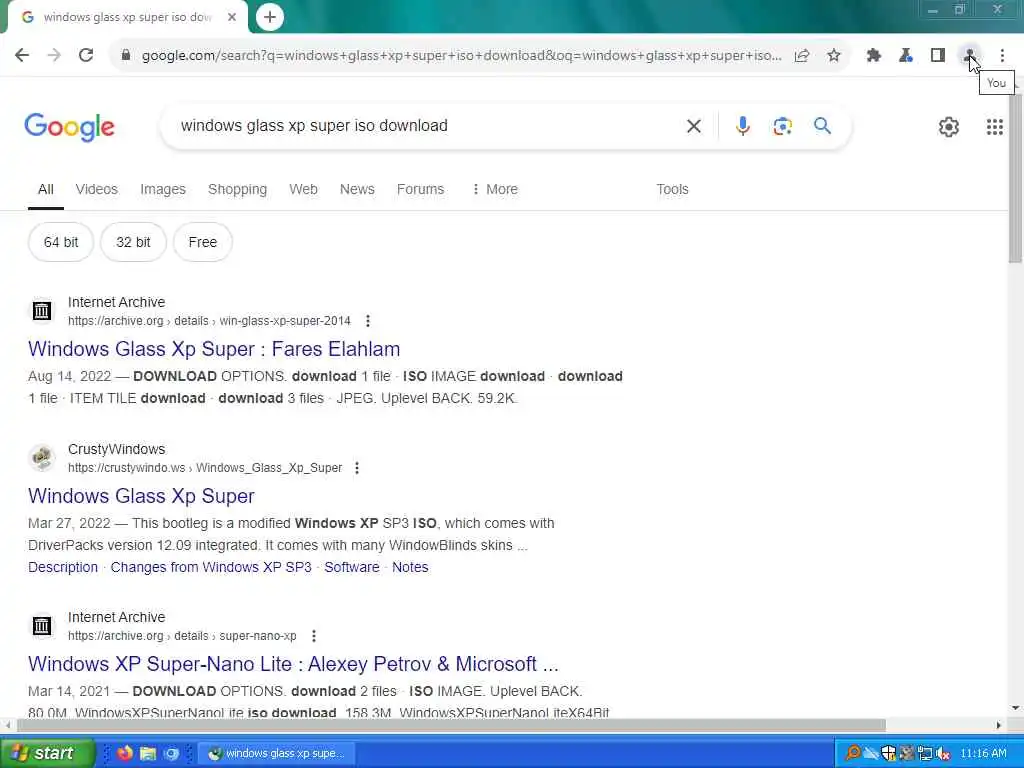Viewport: 1024px width, 768px height.
Task: Apply the 32 bit filter chip
Action: (x=133, y=242)
